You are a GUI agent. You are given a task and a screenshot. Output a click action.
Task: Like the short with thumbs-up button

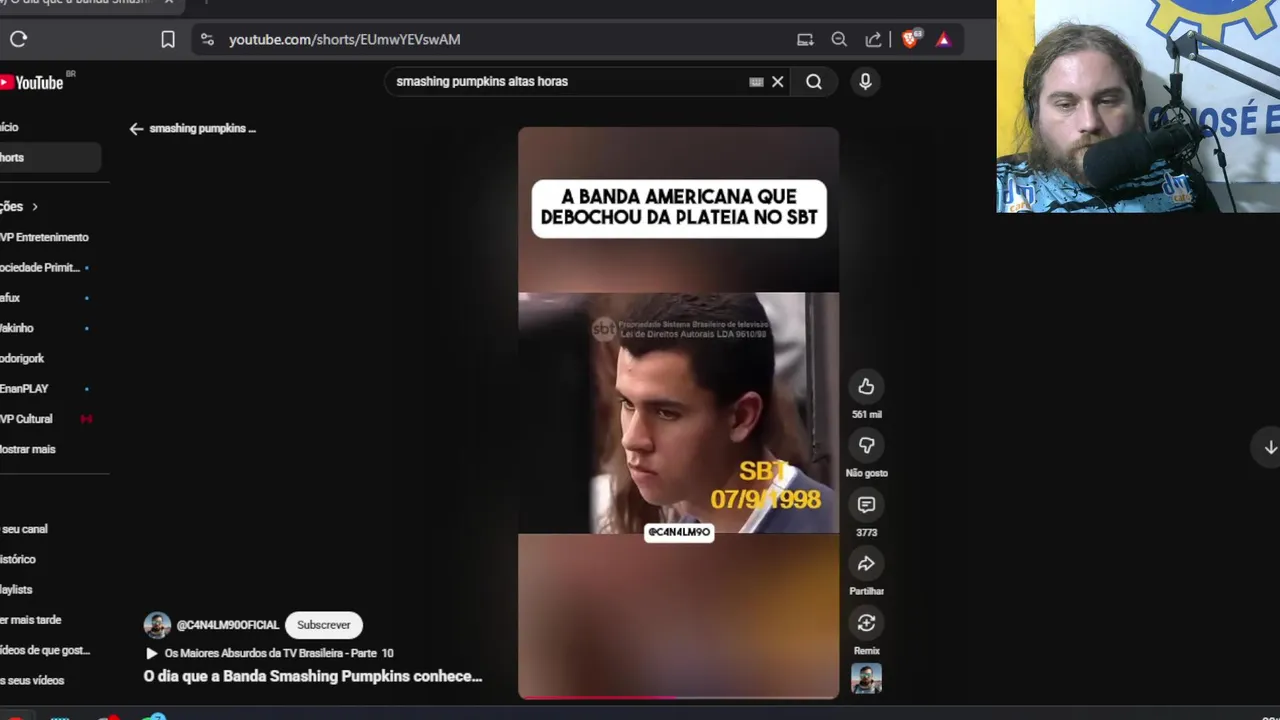[866, 387]
